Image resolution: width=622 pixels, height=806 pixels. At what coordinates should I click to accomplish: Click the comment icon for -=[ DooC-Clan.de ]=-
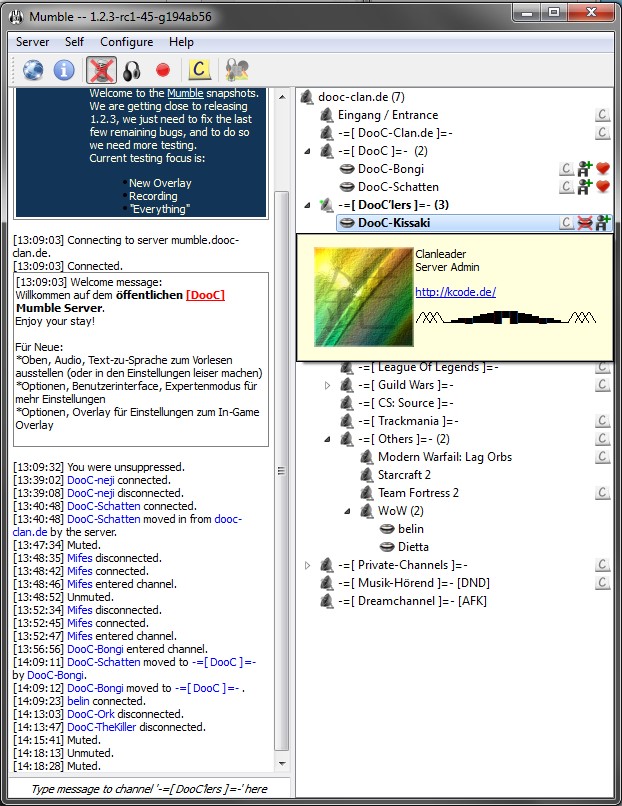(x=602, y=133)
